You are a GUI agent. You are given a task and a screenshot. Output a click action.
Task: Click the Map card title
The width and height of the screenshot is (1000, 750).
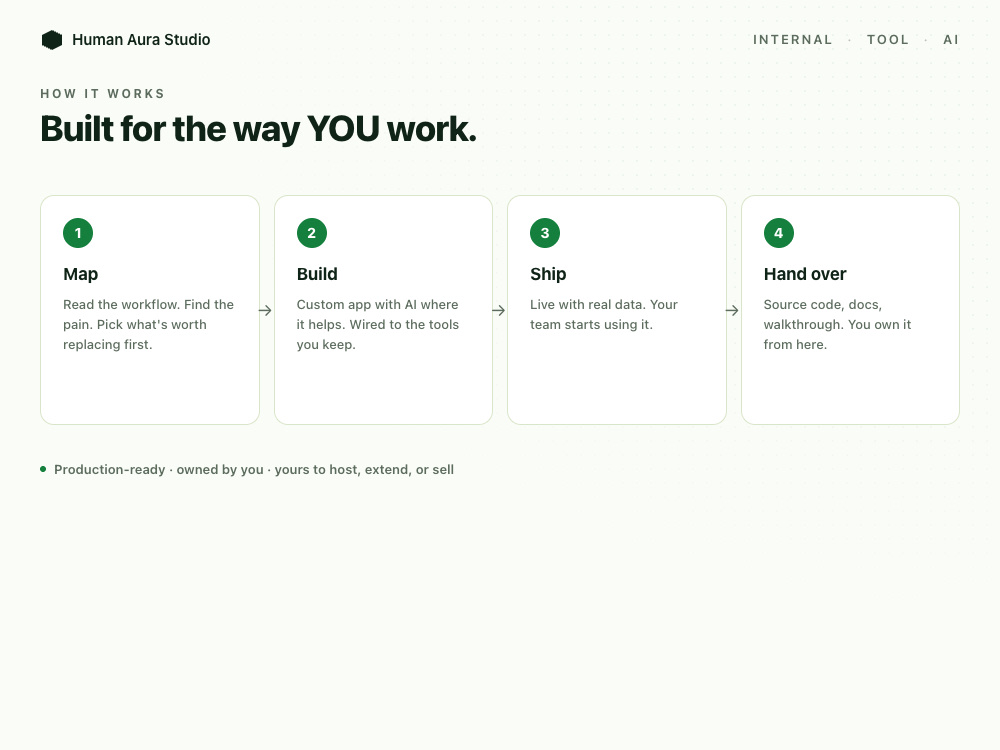[80, 274]
